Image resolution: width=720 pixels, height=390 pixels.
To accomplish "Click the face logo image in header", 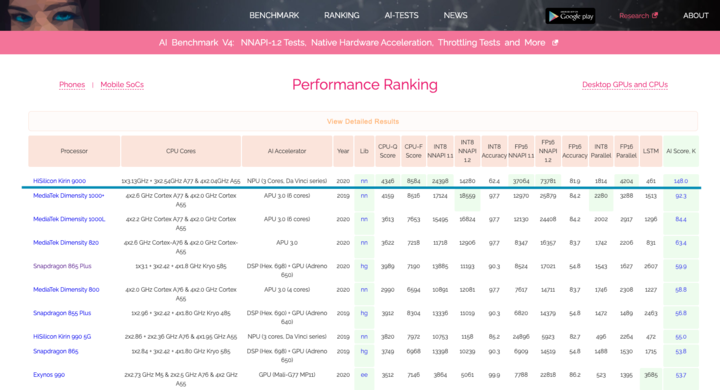I will [50, 15].
